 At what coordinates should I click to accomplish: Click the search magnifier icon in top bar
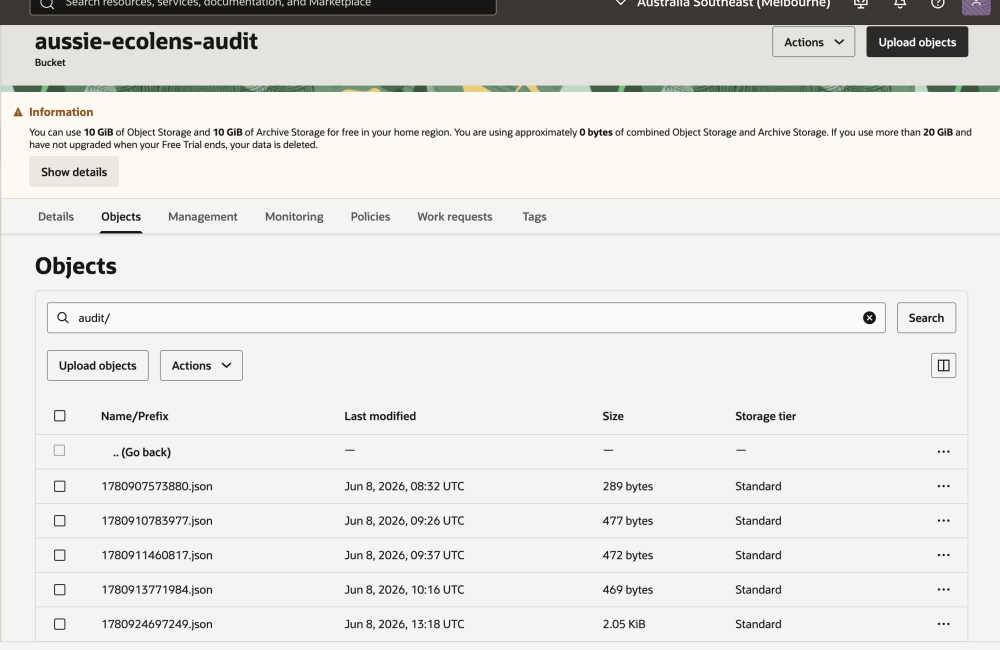(47, 4)
